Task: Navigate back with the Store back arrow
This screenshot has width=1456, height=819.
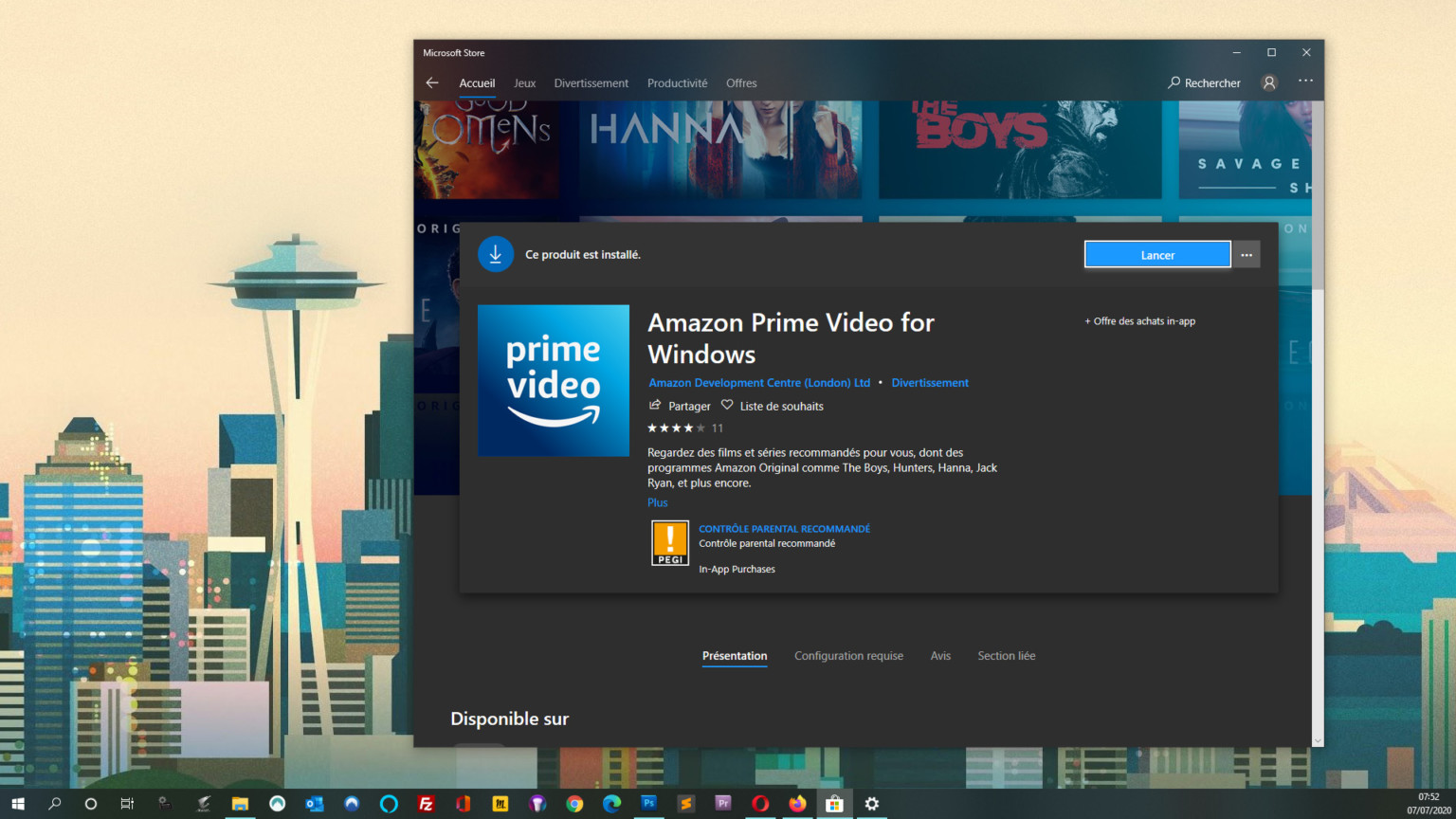Action: (x=432, y=82)
